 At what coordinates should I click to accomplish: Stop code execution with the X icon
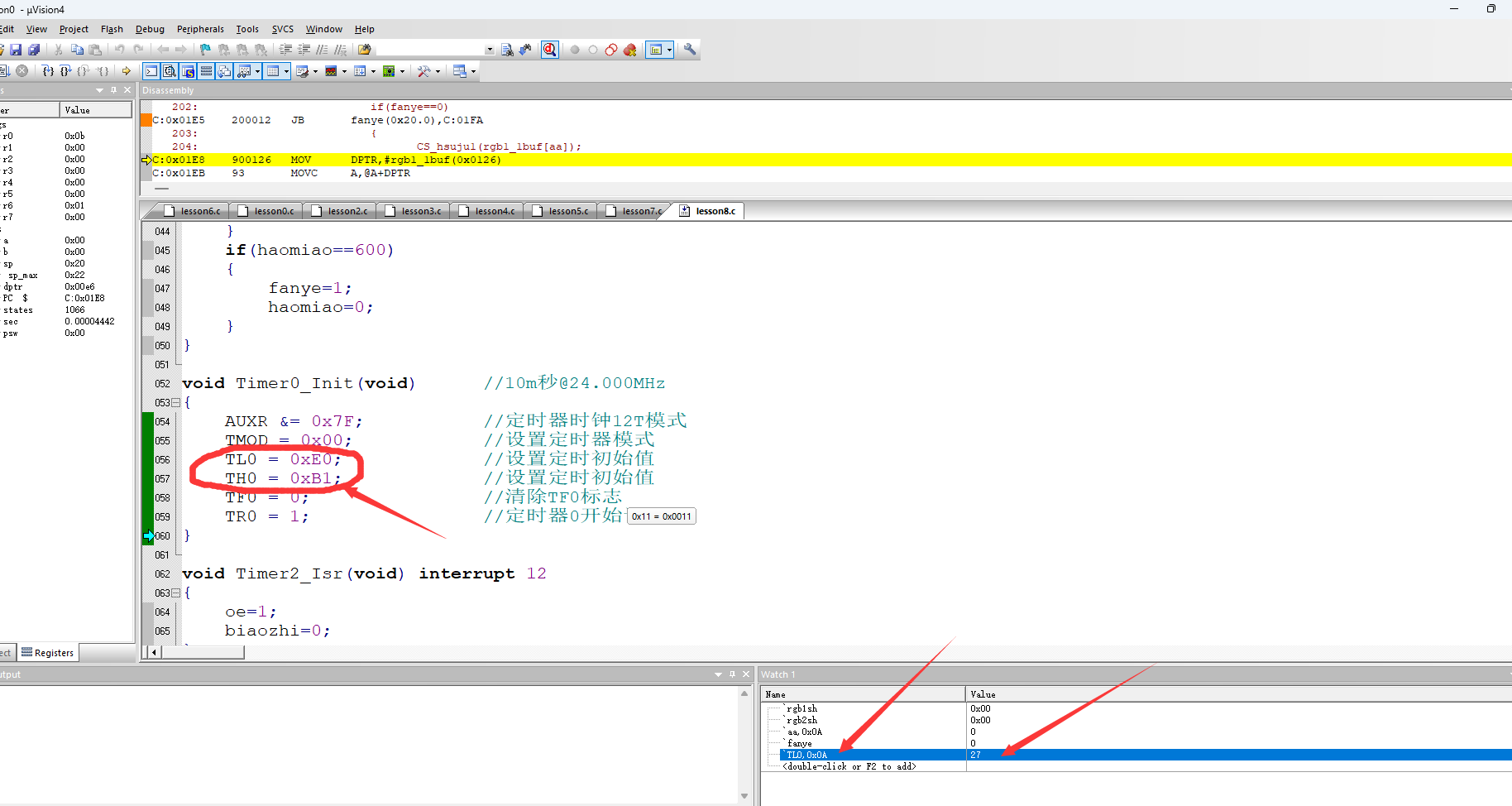(22, 71)
